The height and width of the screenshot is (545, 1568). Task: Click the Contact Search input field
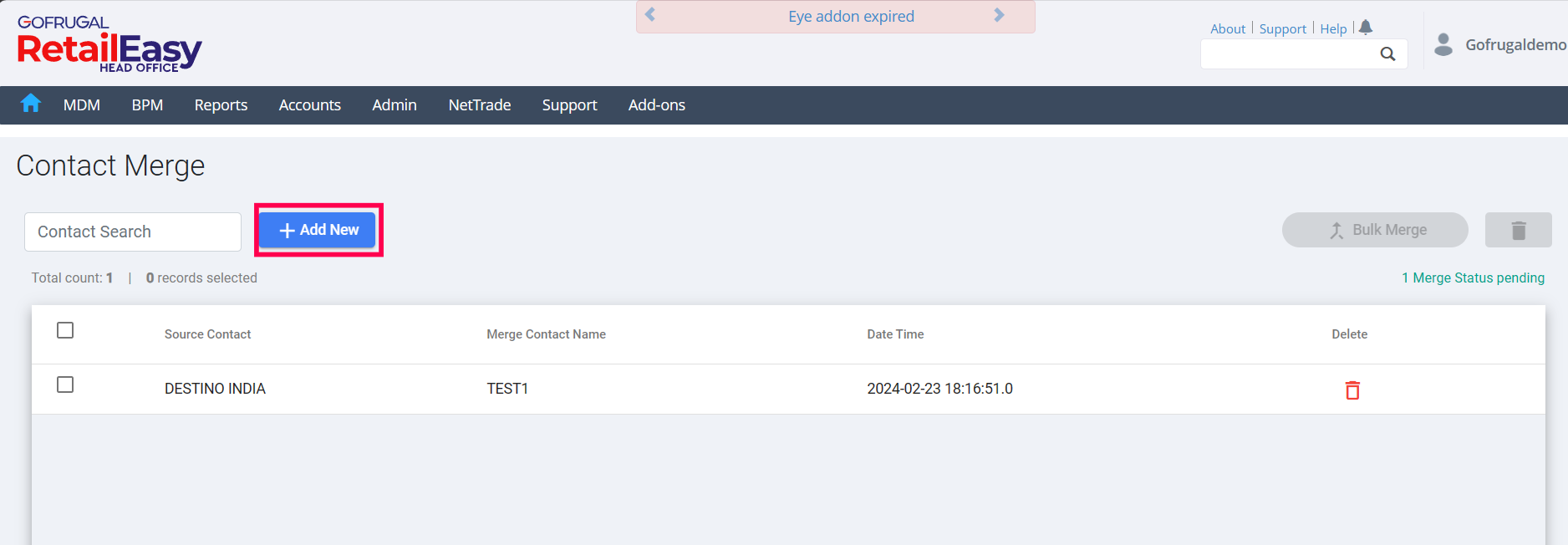133,232
